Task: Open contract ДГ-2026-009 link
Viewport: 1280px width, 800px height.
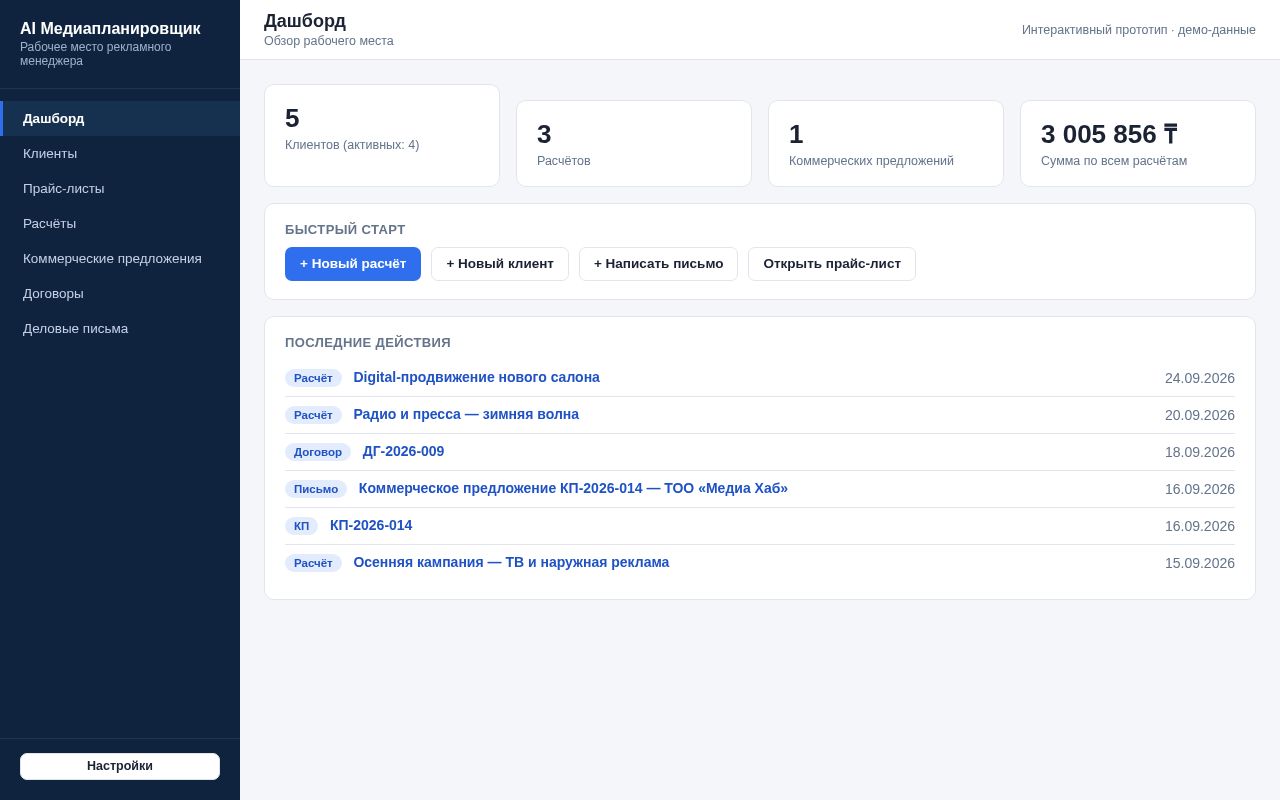Action: [403, 451]
